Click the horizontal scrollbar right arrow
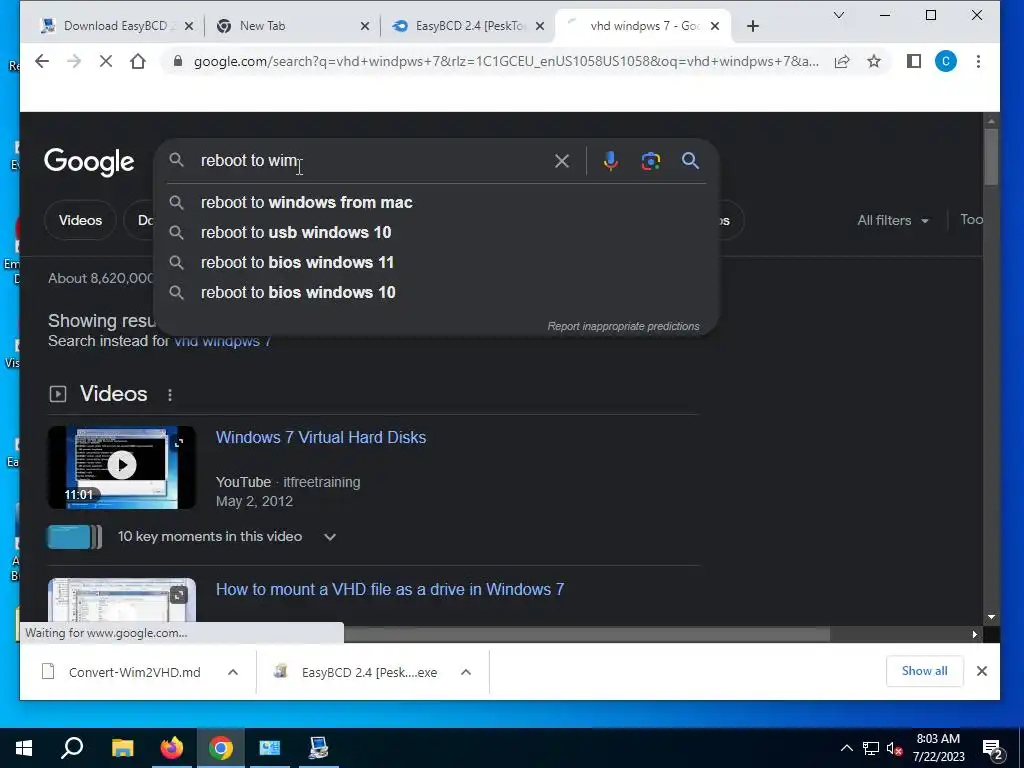1024x768 pixels. 974,634
